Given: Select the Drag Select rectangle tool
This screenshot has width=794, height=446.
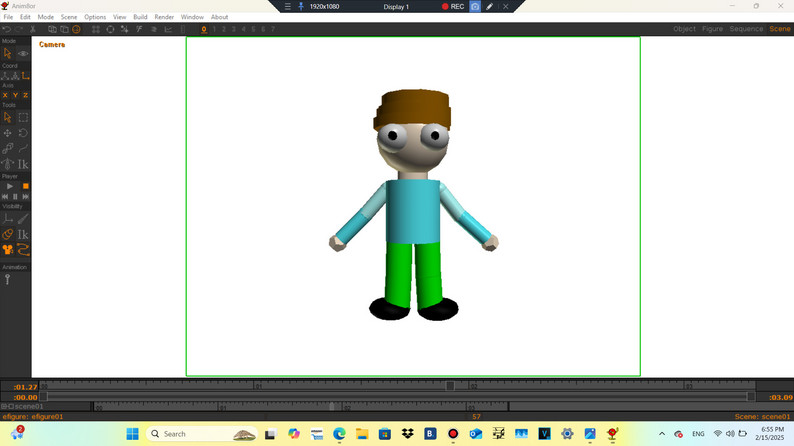Looking at the screenshot, I should tap(23, 117).
